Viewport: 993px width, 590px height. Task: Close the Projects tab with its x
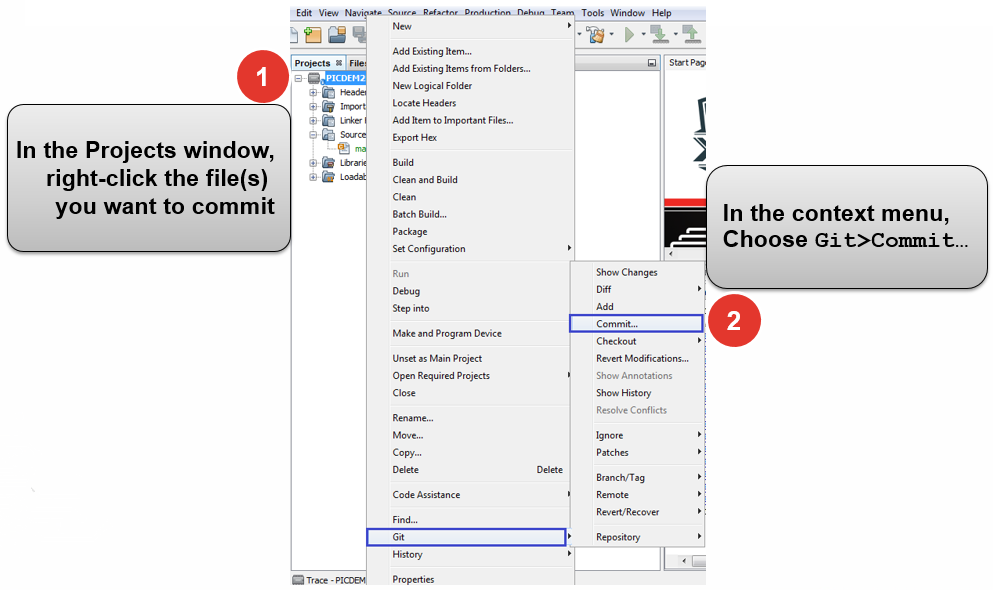point(338,63)
